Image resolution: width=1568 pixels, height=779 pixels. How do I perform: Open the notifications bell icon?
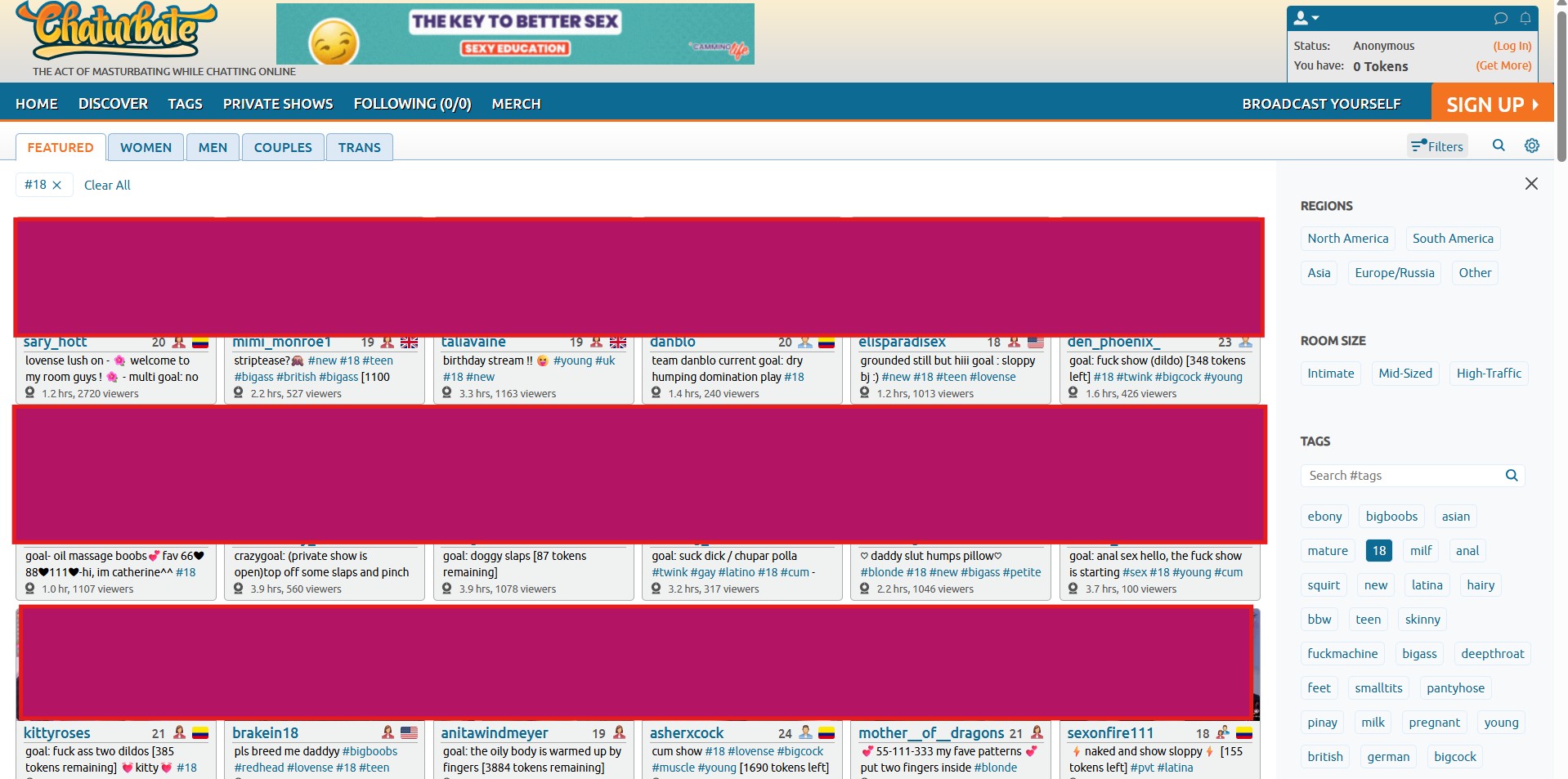point(1525,18)
